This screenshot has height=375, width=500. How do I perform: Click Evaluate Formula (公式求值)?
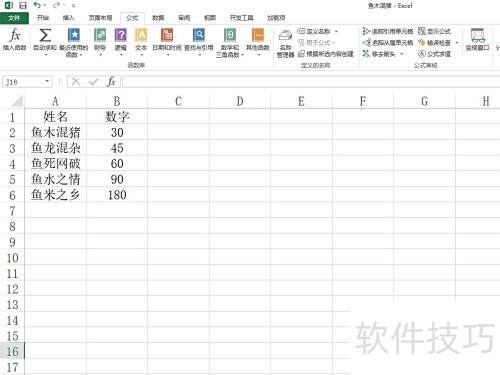pos(434,54)
